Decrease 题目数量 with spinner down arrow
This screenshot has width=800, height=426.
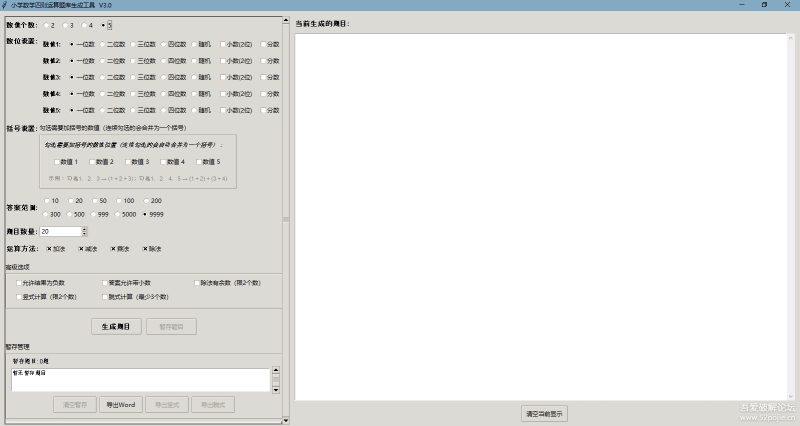[85, 234]
